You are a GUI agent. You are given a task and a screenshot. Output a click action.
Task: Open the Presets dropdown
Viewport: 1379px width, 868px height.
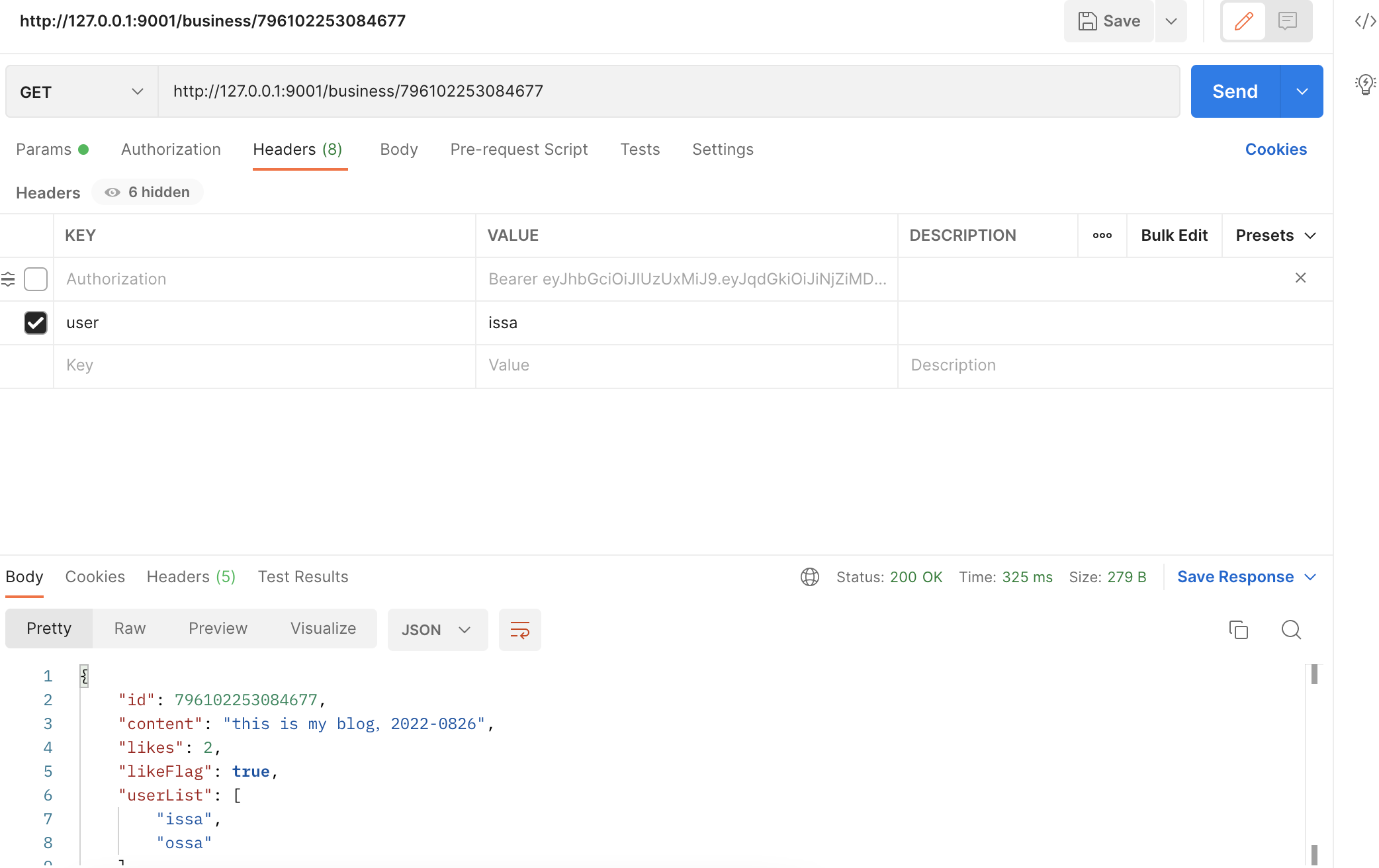tap(1276, 236)
